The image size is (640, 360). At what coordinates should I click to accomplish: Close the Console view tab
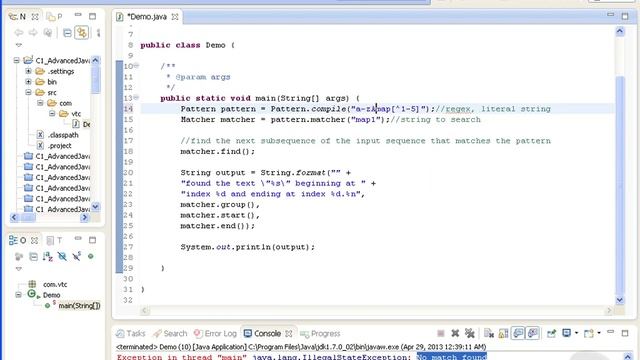289,333
